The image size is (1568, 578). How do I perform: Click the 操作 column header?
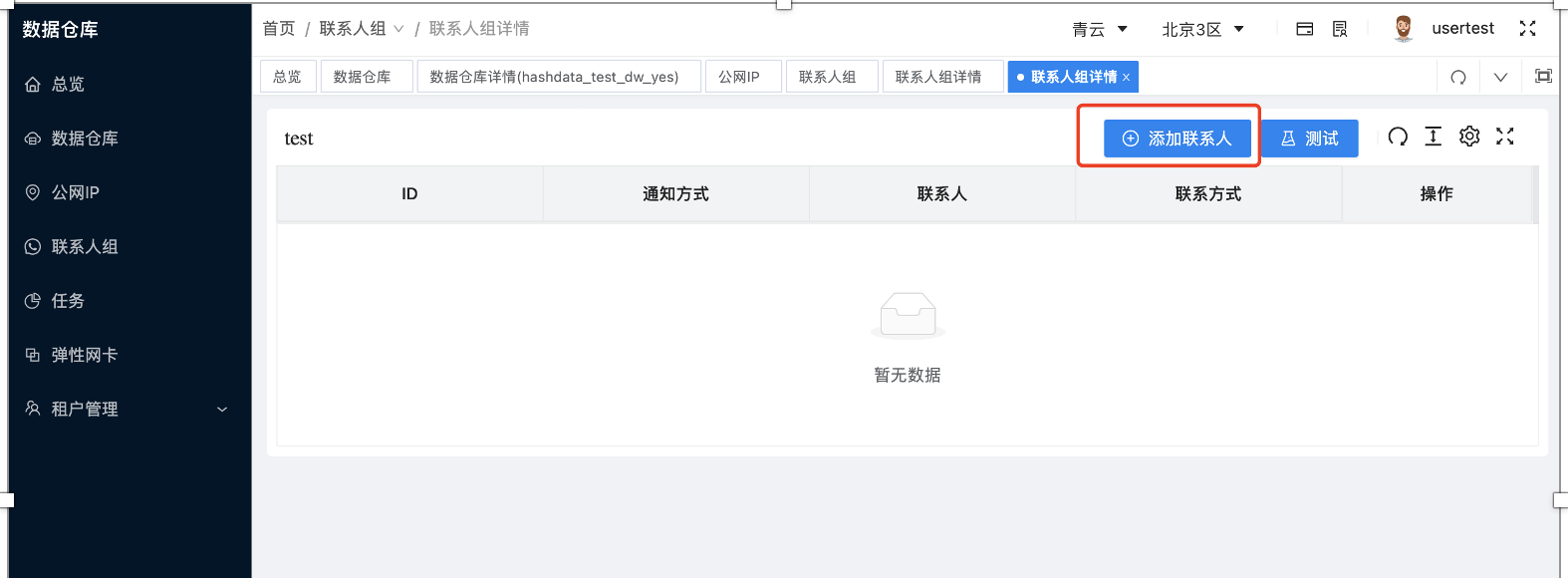[1437, 194]
